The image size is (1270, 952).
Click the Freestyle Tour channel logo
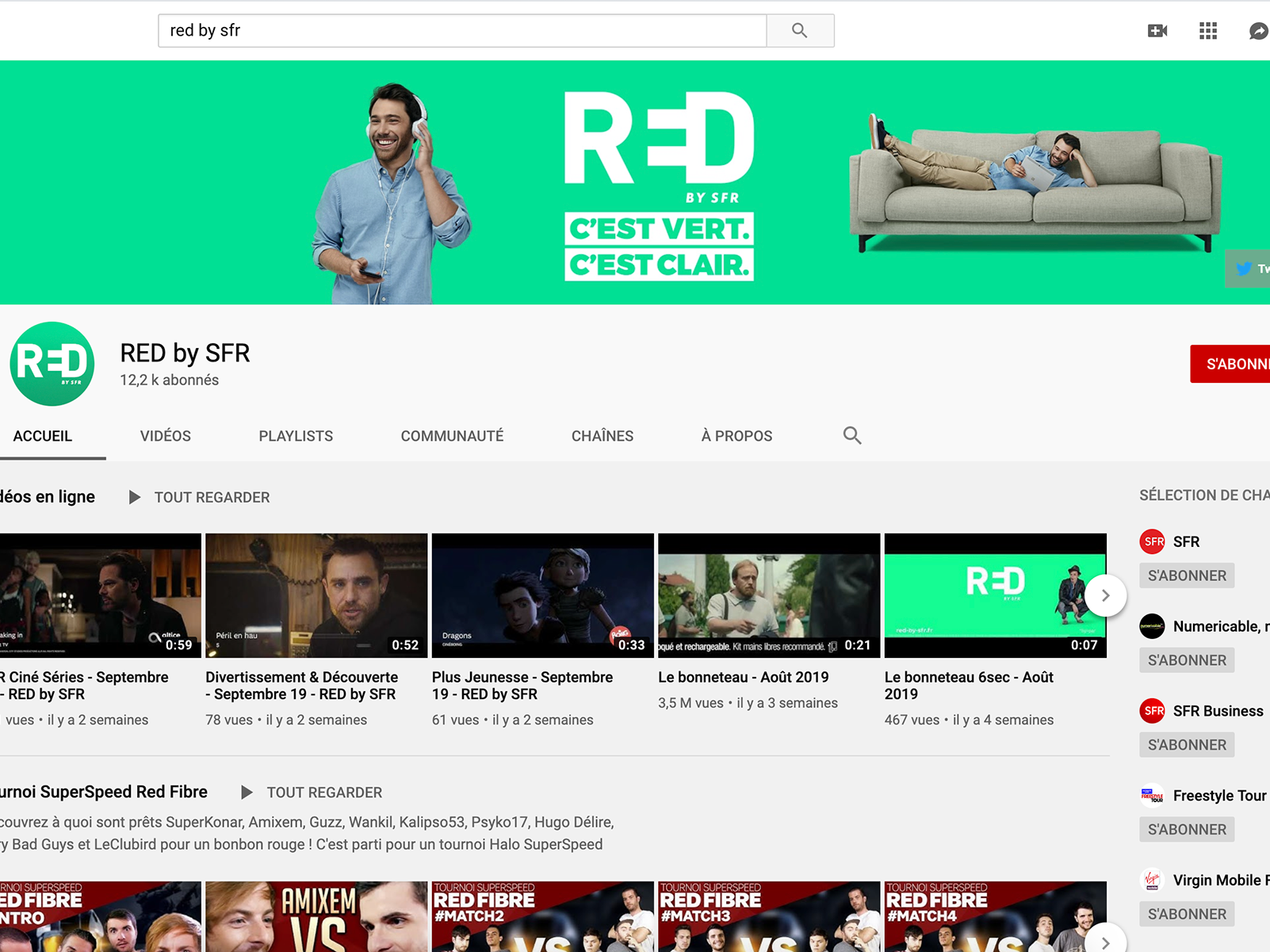1152,795
